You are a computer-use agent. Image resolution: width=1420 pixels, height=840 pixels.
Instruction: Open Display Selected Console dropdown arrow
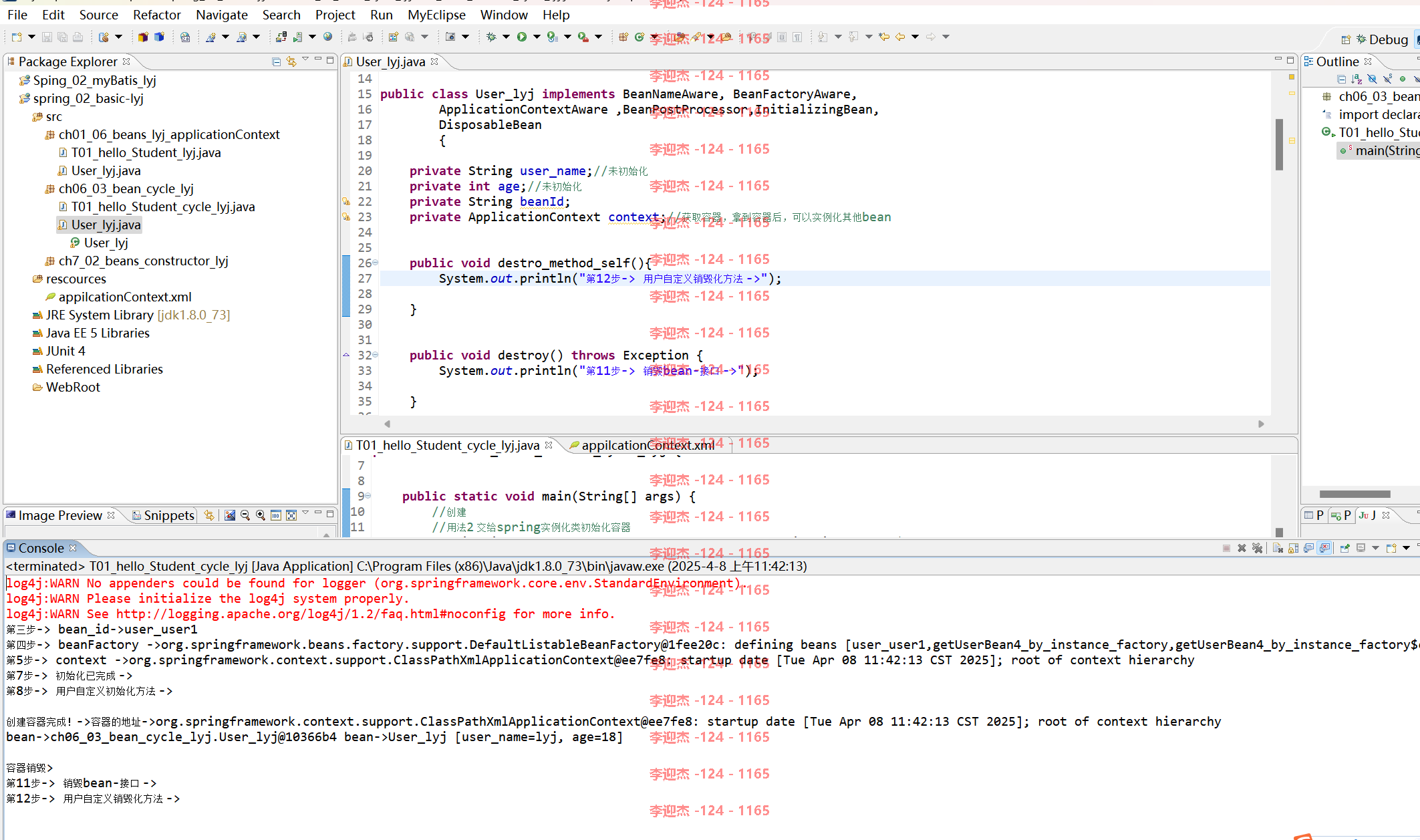(1375, 548)
